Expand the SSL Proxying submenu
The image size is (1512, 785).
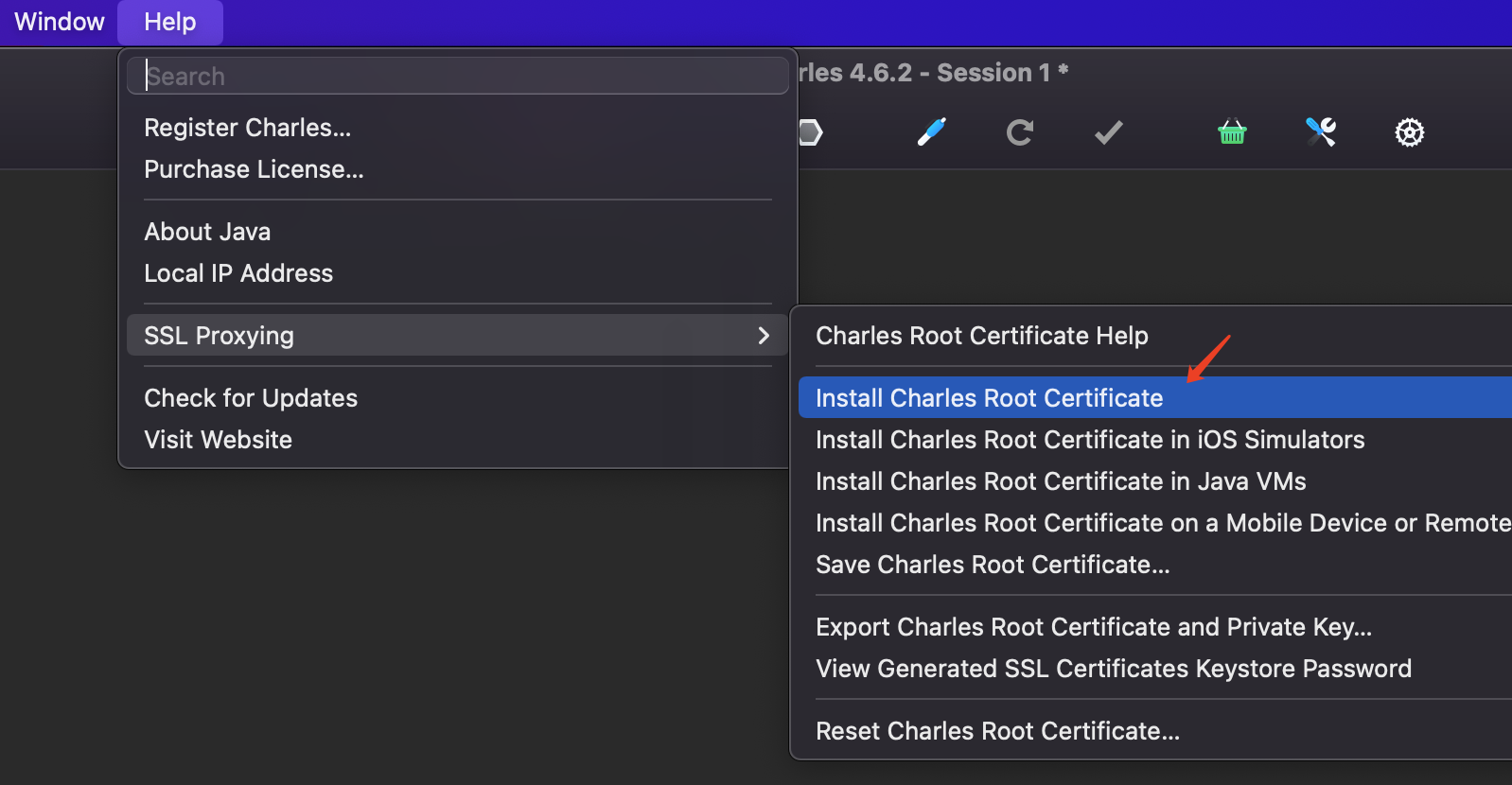[458, 336]
